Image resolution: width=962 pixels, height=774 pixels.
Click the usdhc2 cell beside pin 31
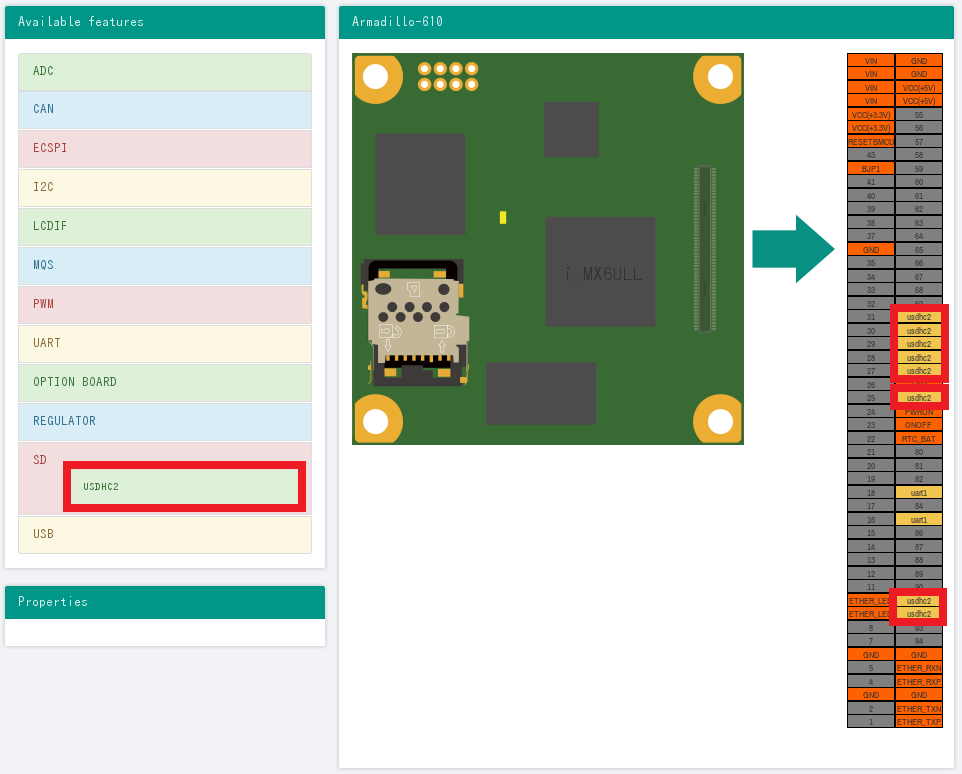click(x=918, y=317)
